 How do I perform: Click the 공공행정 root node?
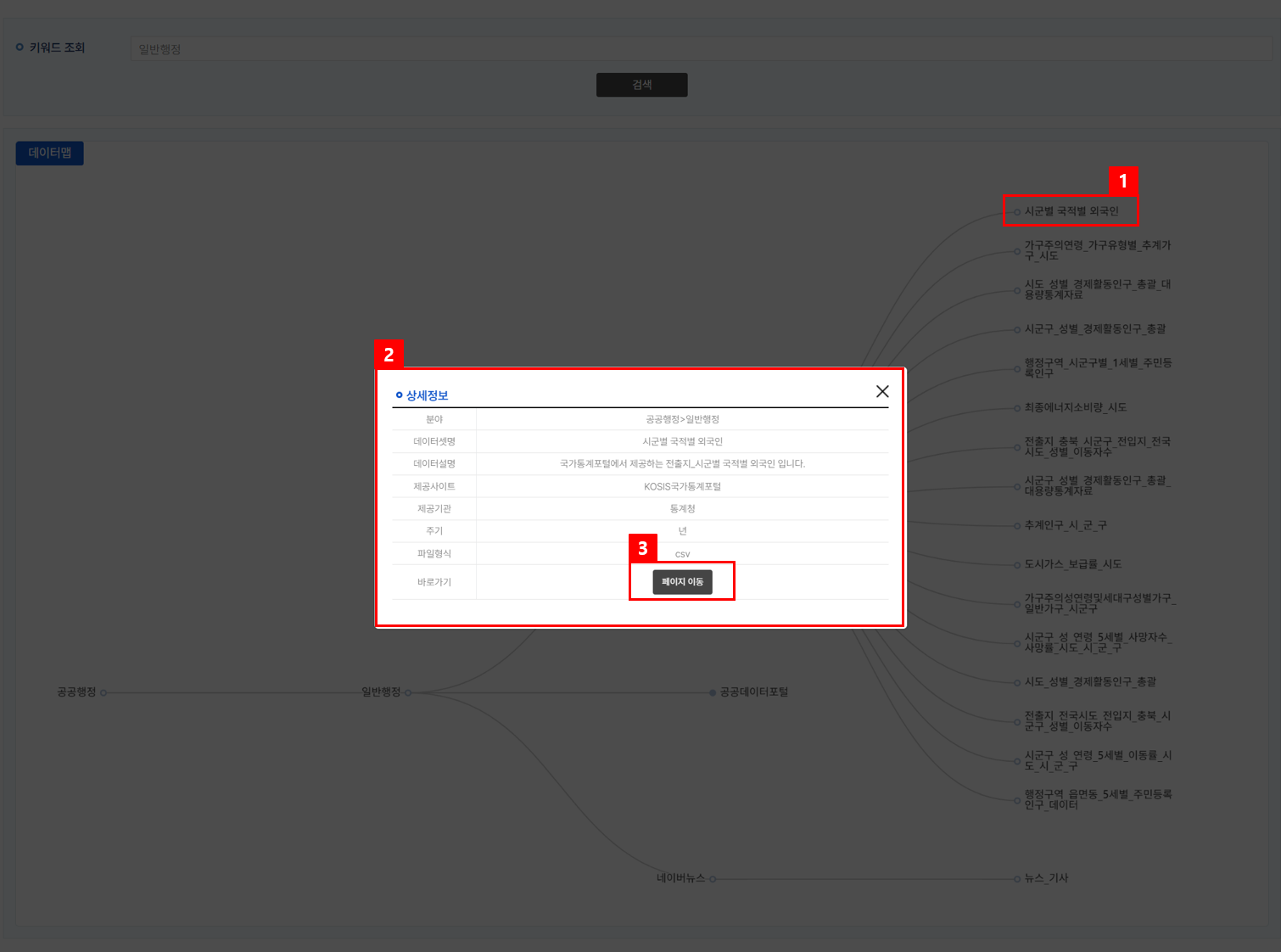[x=77, y=692]
